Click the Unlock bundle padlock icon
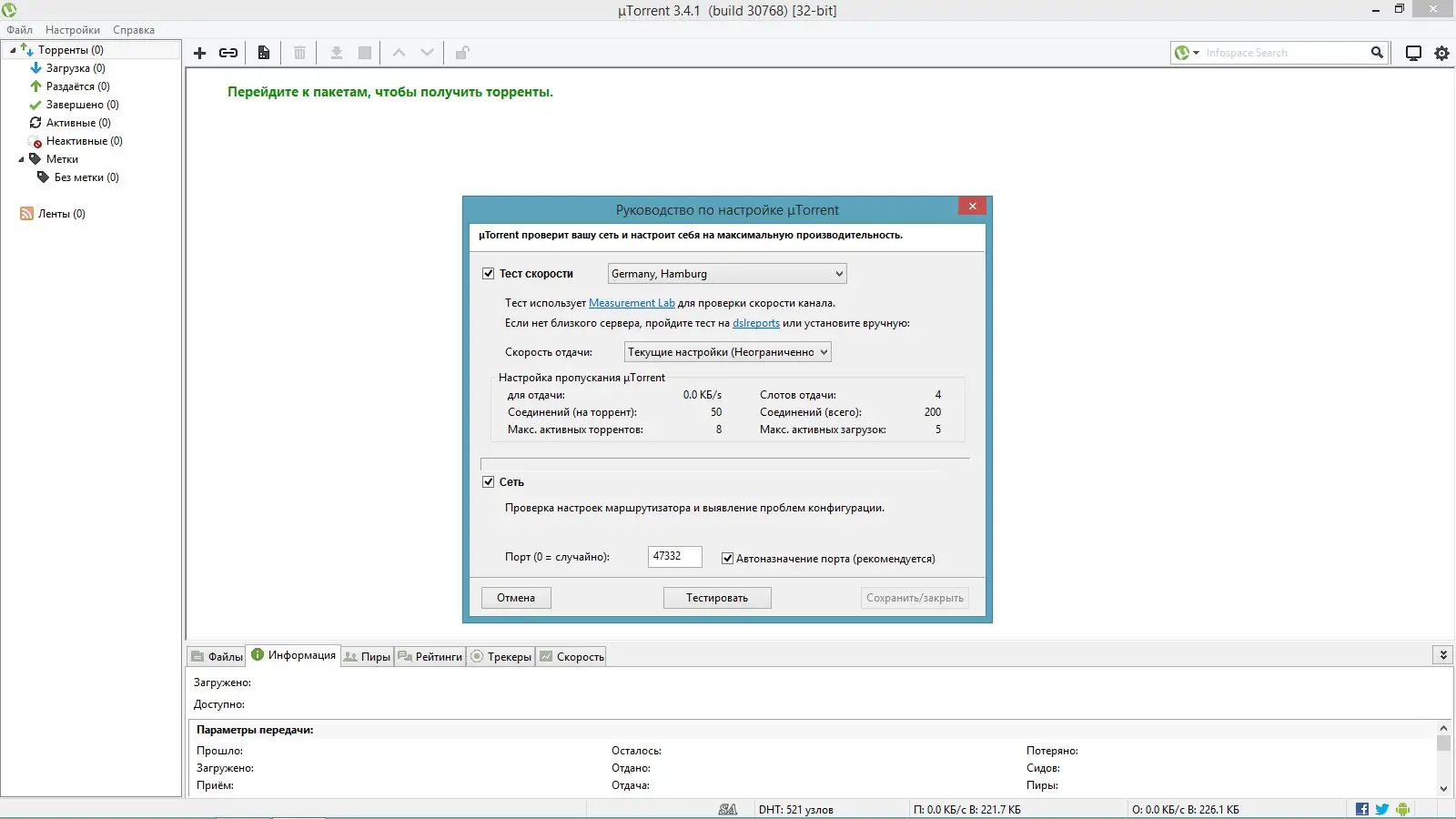The image size is (1456, 819). point(462,53)
